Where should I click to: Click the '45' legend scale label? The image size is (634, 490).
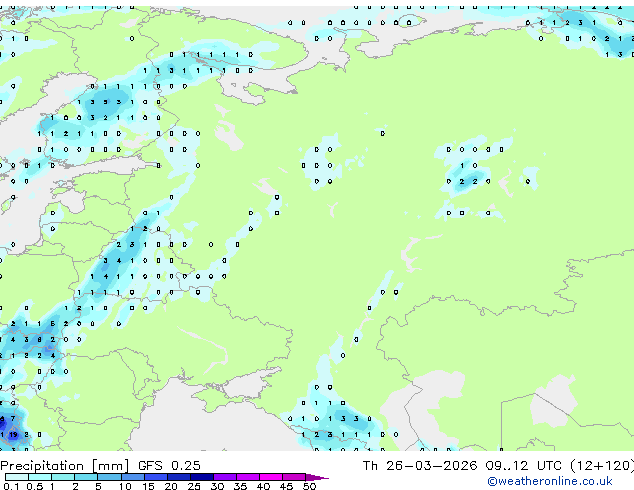click(286, 486)
